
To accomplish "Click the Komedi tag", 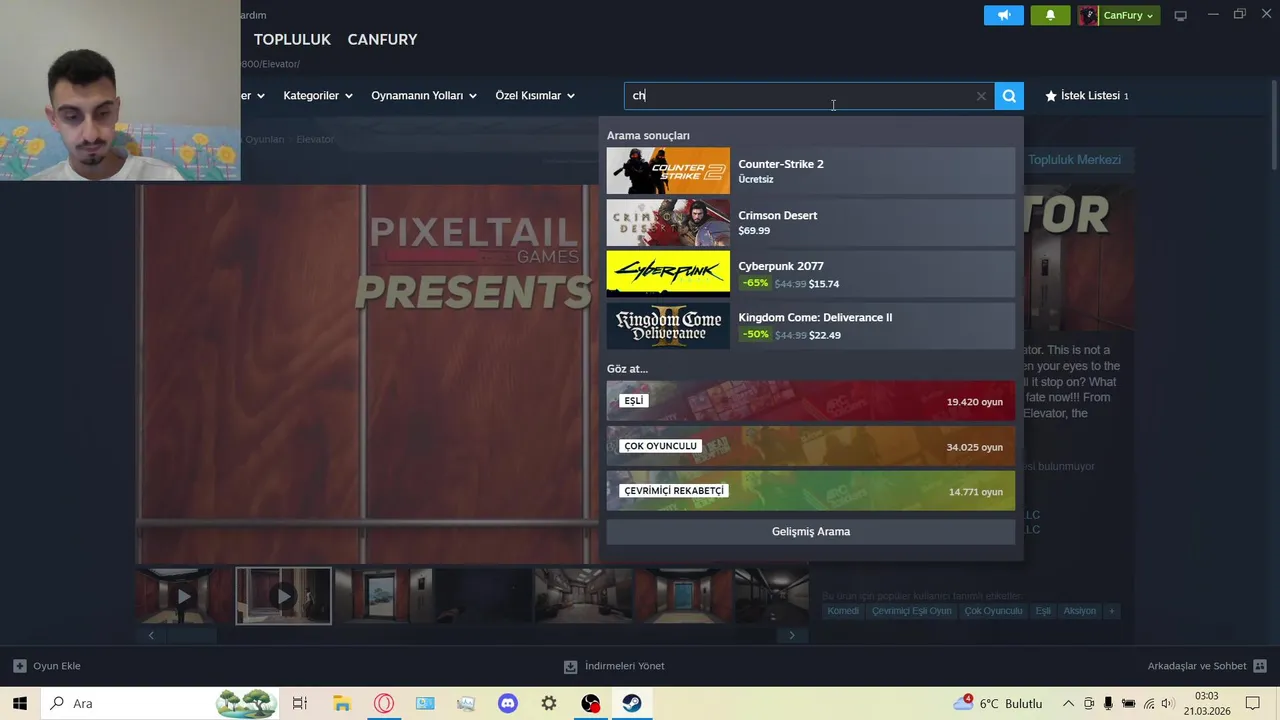I will pyautogui.click(x=843, y=611).
